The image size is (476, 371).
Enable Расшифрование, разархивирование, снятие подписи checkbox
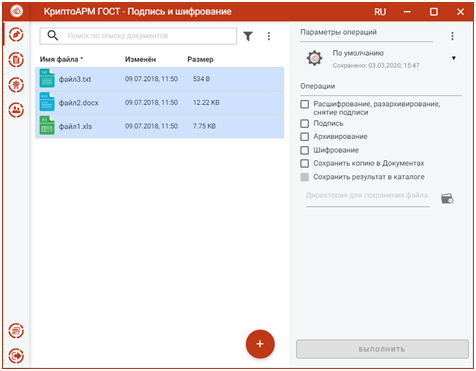(x=305, y=104)
